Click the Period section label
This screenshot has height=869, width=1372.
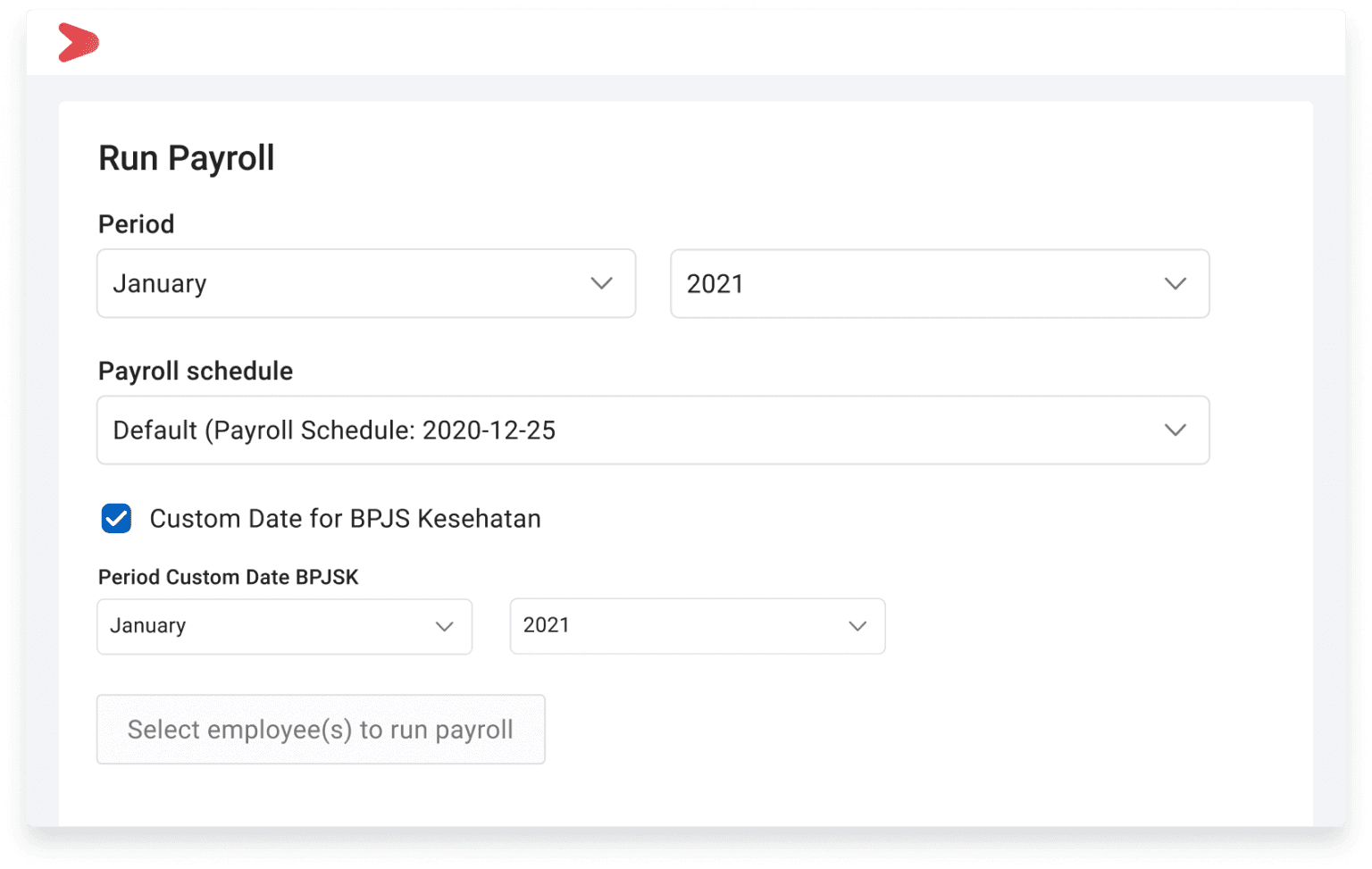(x=136, y=224)
